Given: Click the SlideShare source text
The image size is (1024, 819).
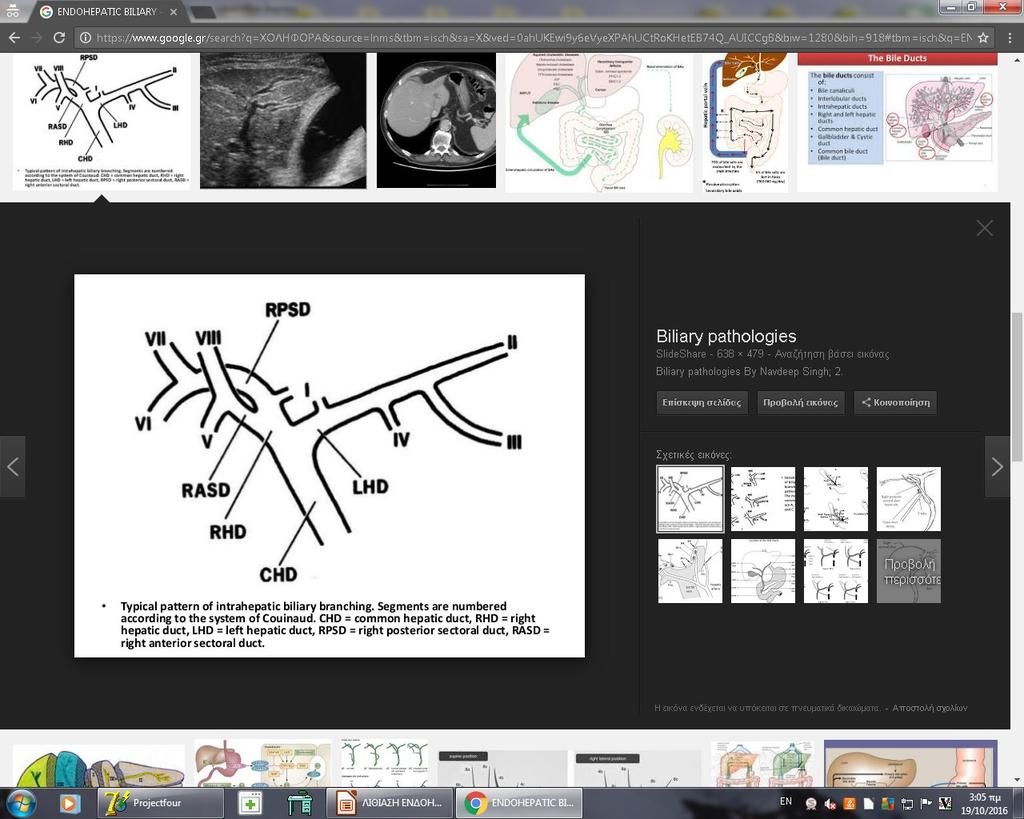Looking at the screenshot, I should click(680, 354).
